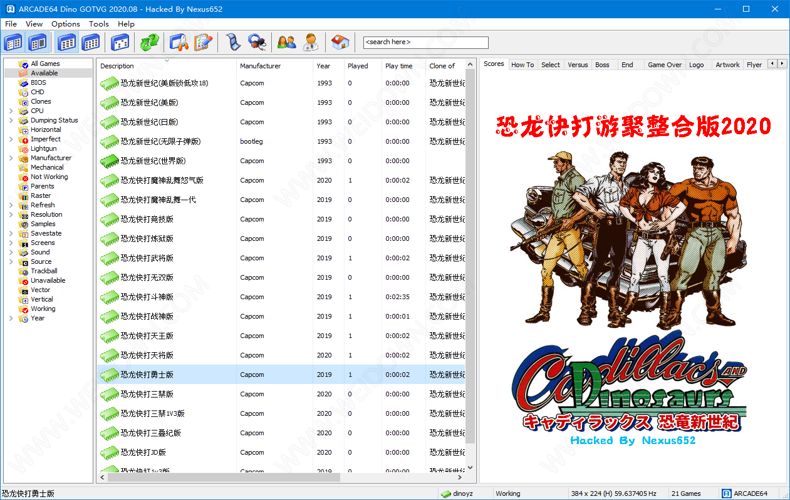Click the doctor support person icon
The image size is (790, 500).
pyautogui.click(x=311, y=43)
